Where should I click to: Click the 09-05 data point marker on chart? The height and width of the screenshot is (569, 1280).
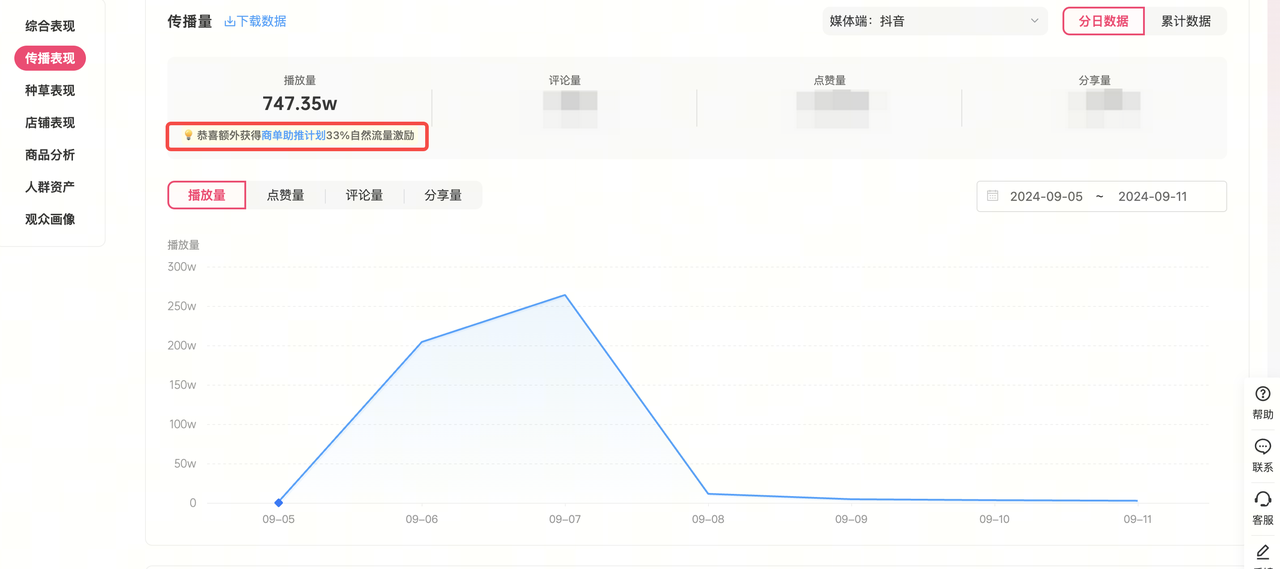[x=278, y=502]
